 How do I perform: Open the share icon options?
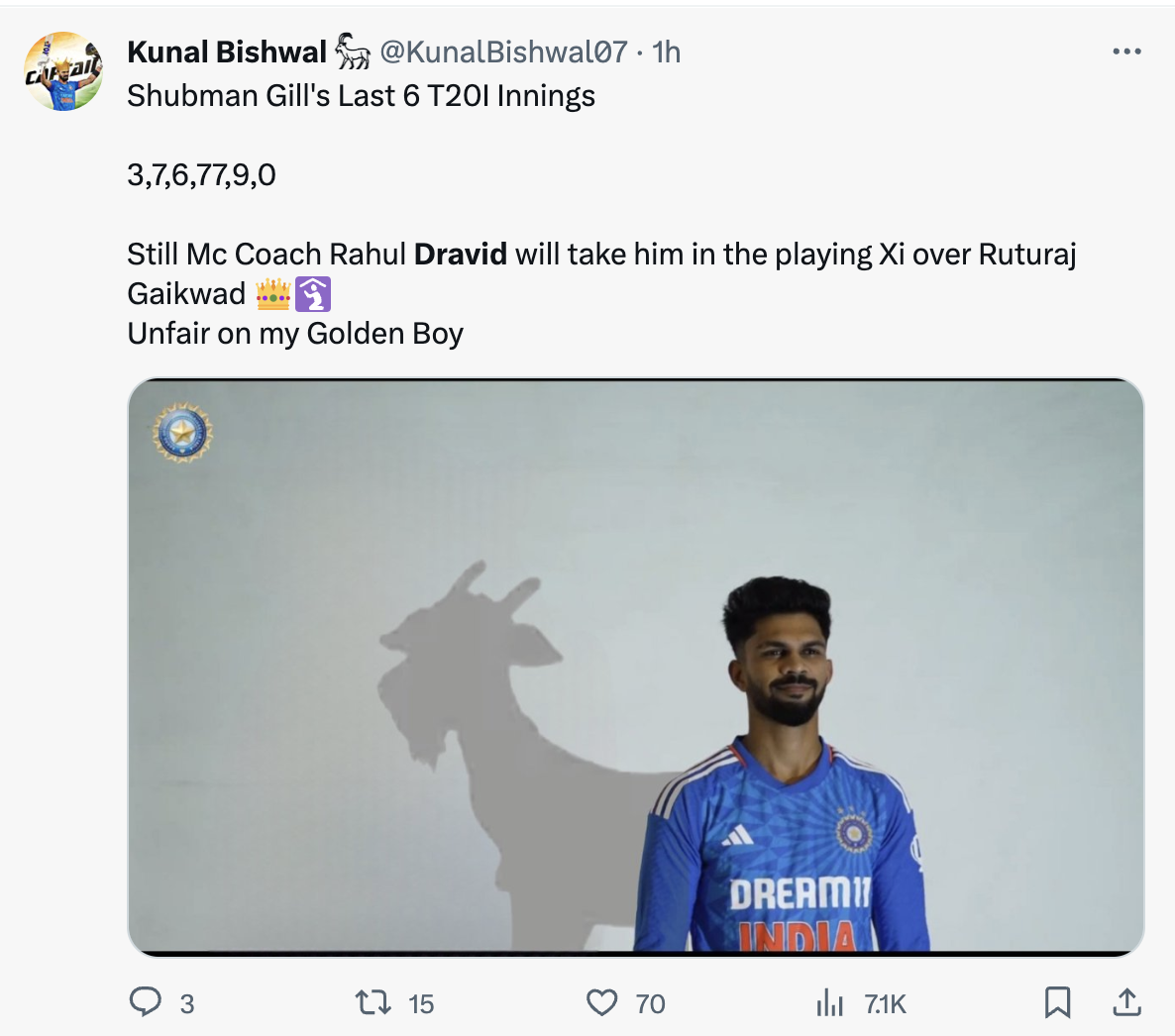click(x=1126, y=1002)
